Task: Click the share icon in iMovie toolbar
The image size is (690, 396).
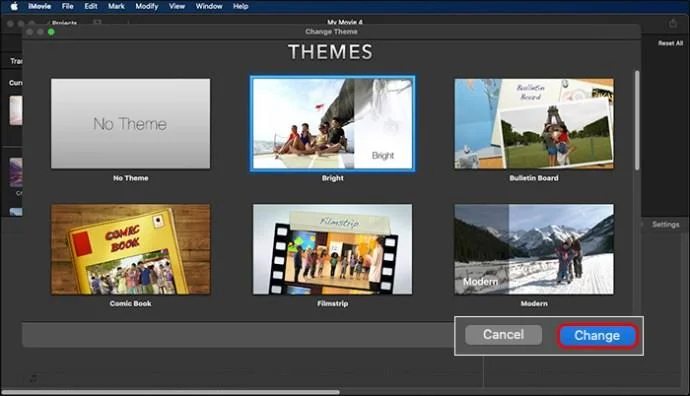Action: click(673, 23)
